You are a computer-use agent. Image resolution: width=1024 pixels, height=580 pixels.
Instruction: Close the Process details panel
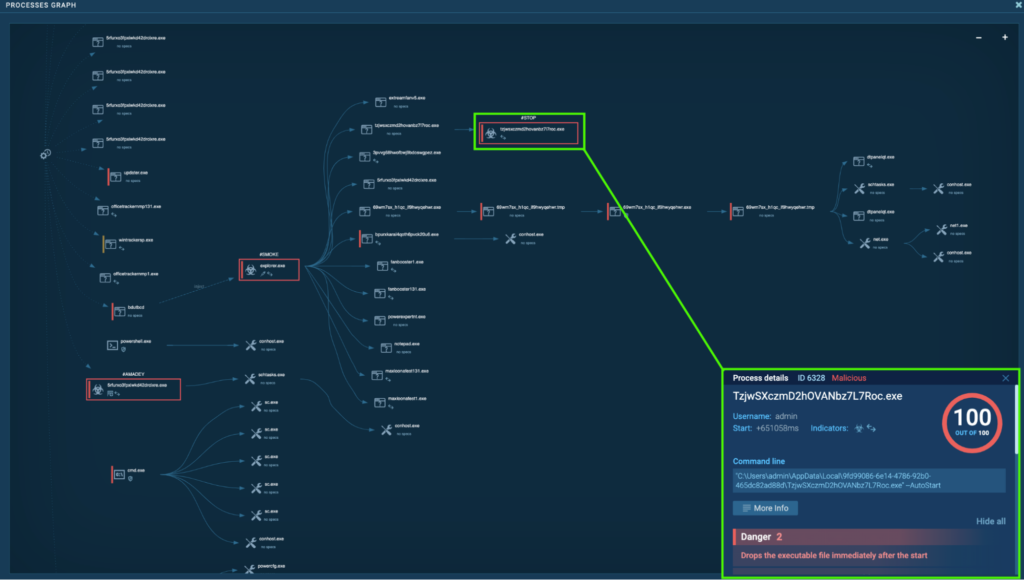(1006, 378)
